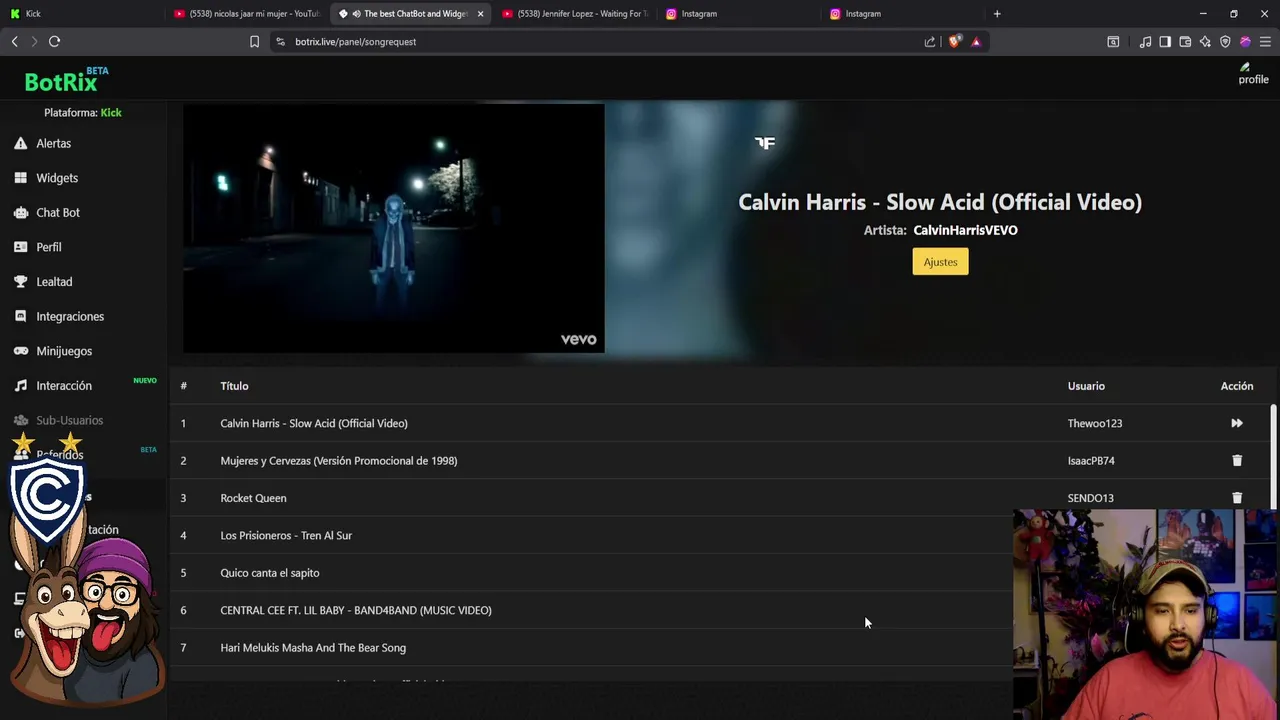Open the Integraciones icon in sidebar

click(x=20, y=316)
